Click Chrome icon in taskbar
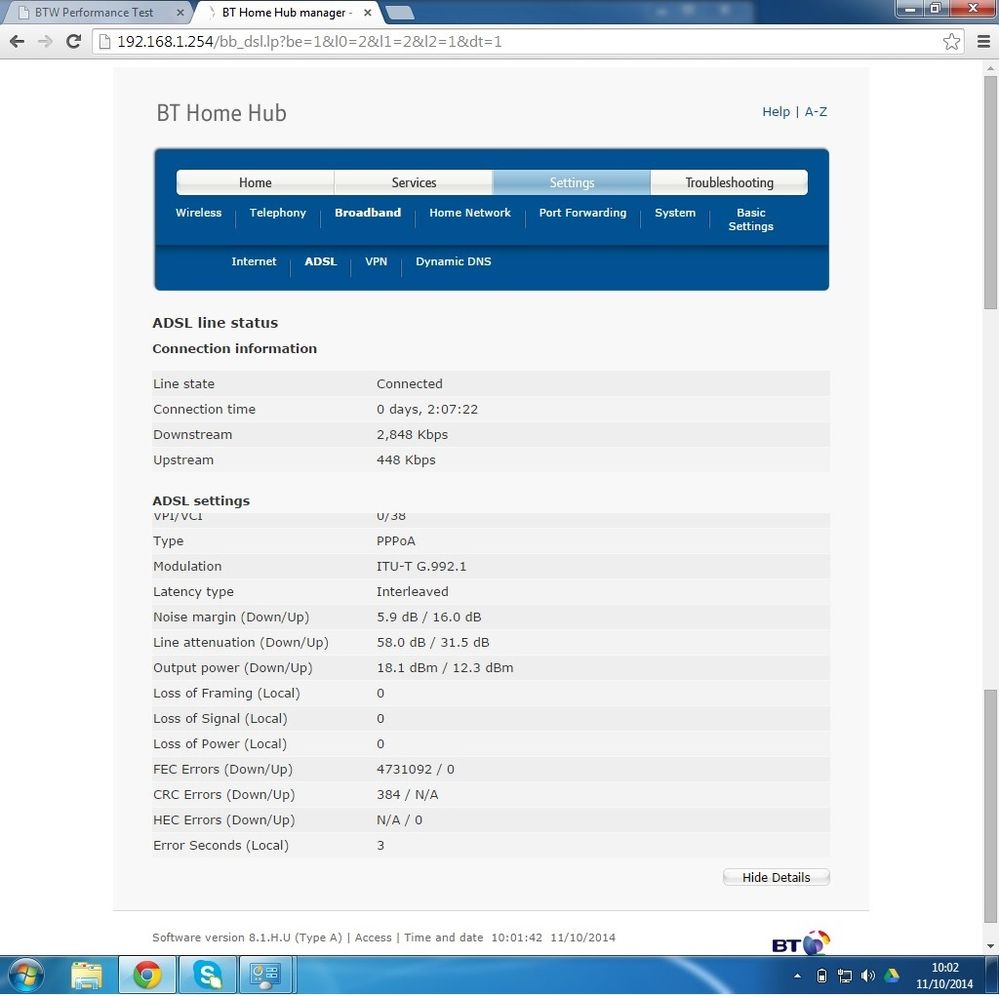The height and width of the screenshot is (996, 999). tap(147, 975)
